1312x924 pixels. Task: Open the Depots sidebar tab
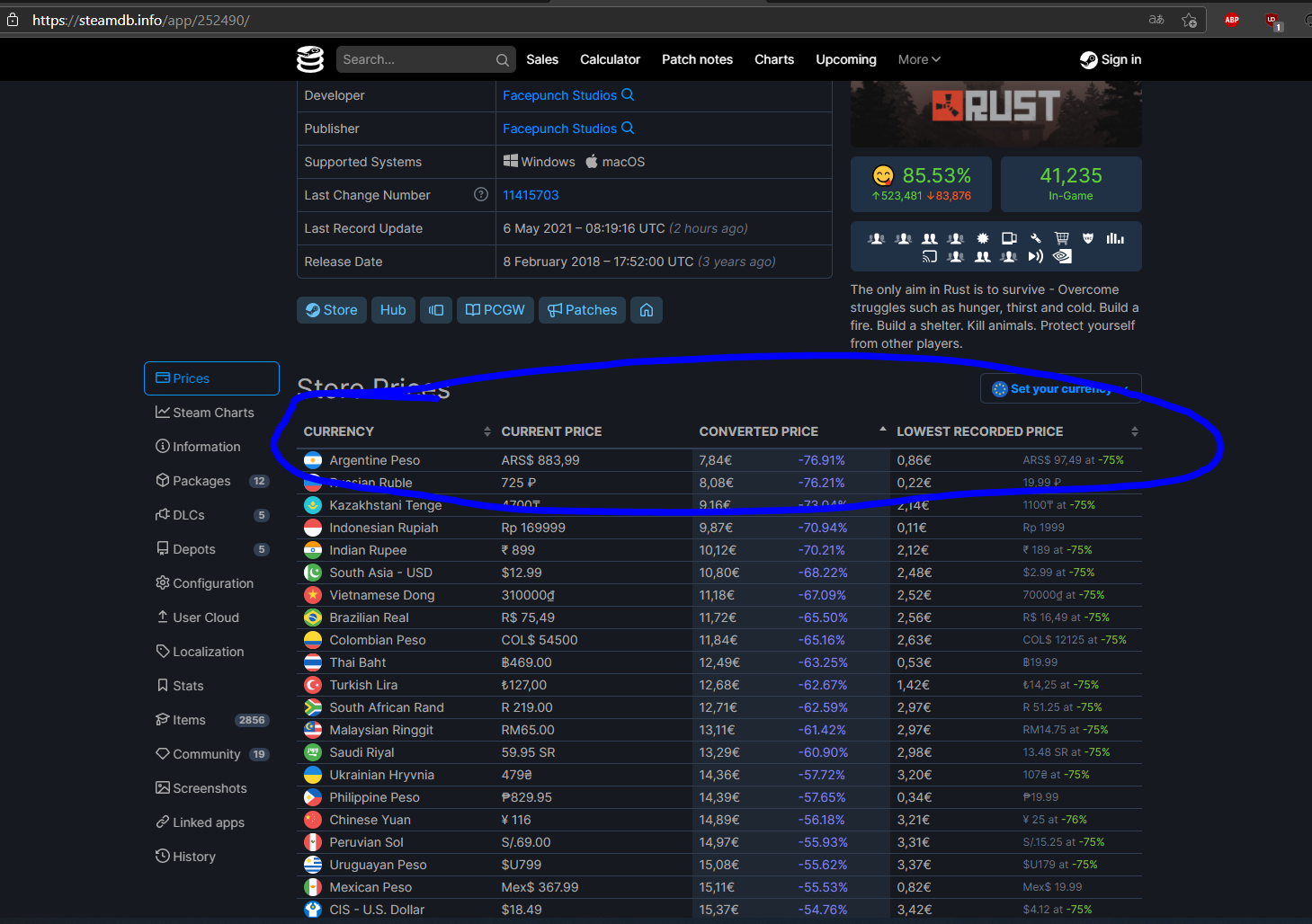point(211,549)
